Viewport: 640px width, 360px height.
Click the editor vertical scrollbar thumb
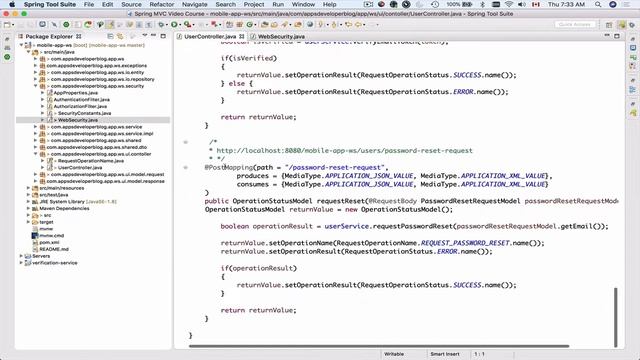pos(616,317)
